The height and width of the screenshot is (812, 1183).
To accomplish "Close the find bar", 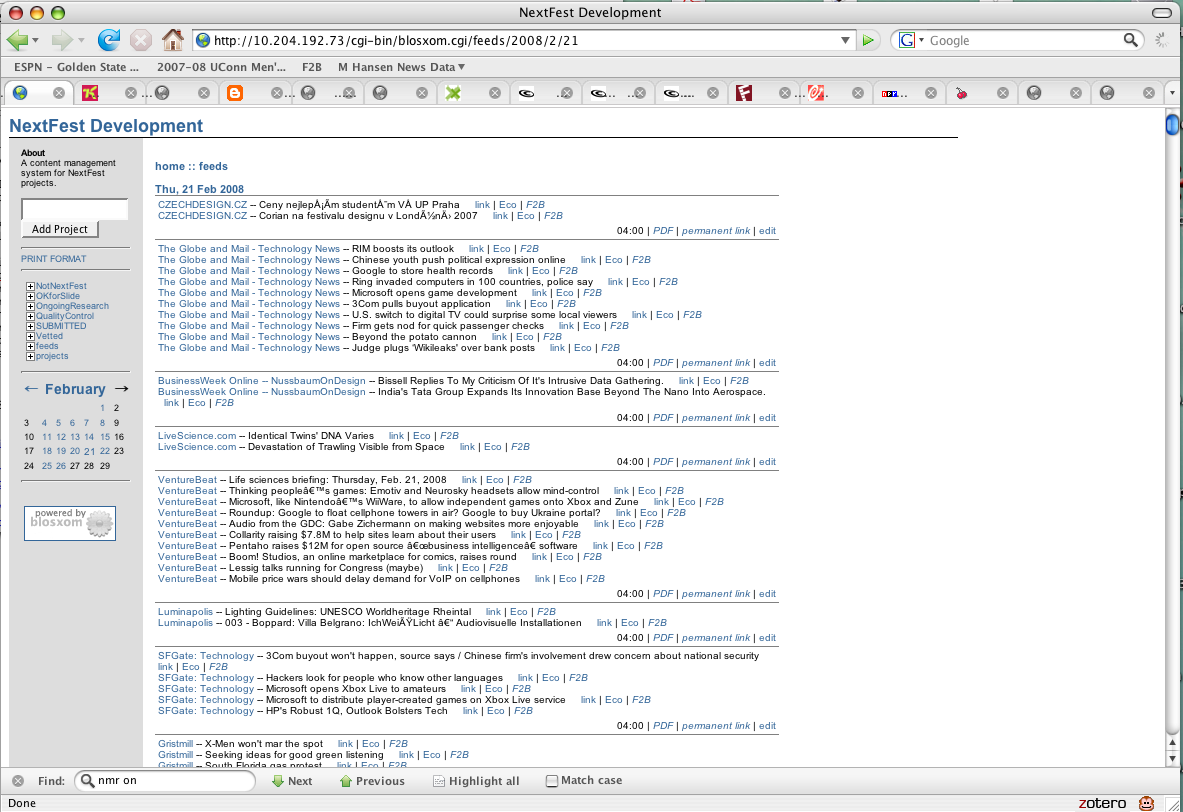I will [x=18, y=781].
